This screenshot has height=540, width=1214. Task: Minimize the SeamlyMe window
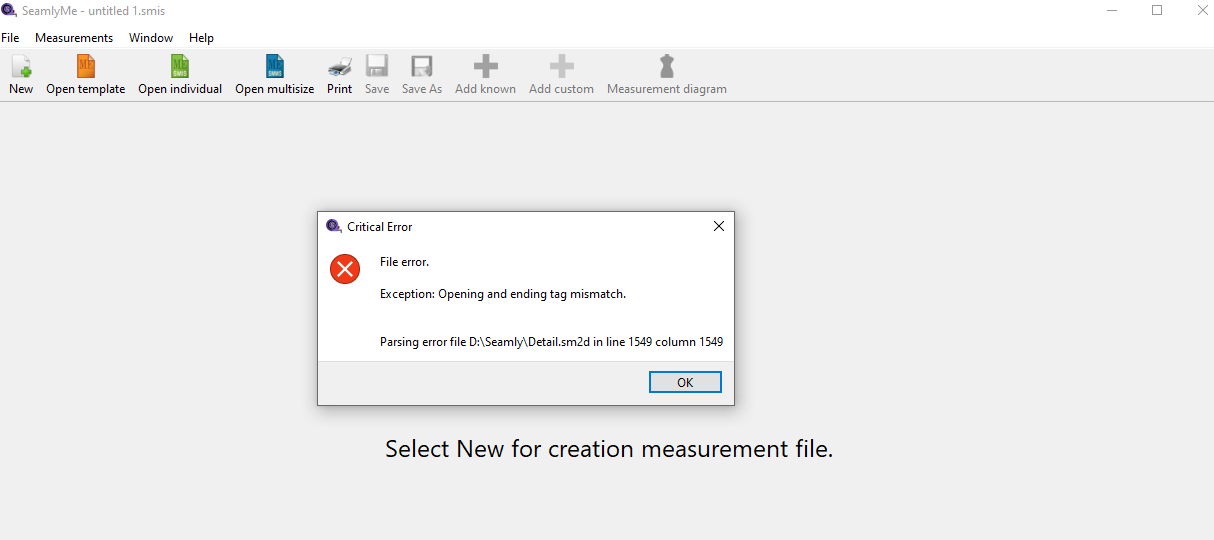click(x=1111, y=10)
